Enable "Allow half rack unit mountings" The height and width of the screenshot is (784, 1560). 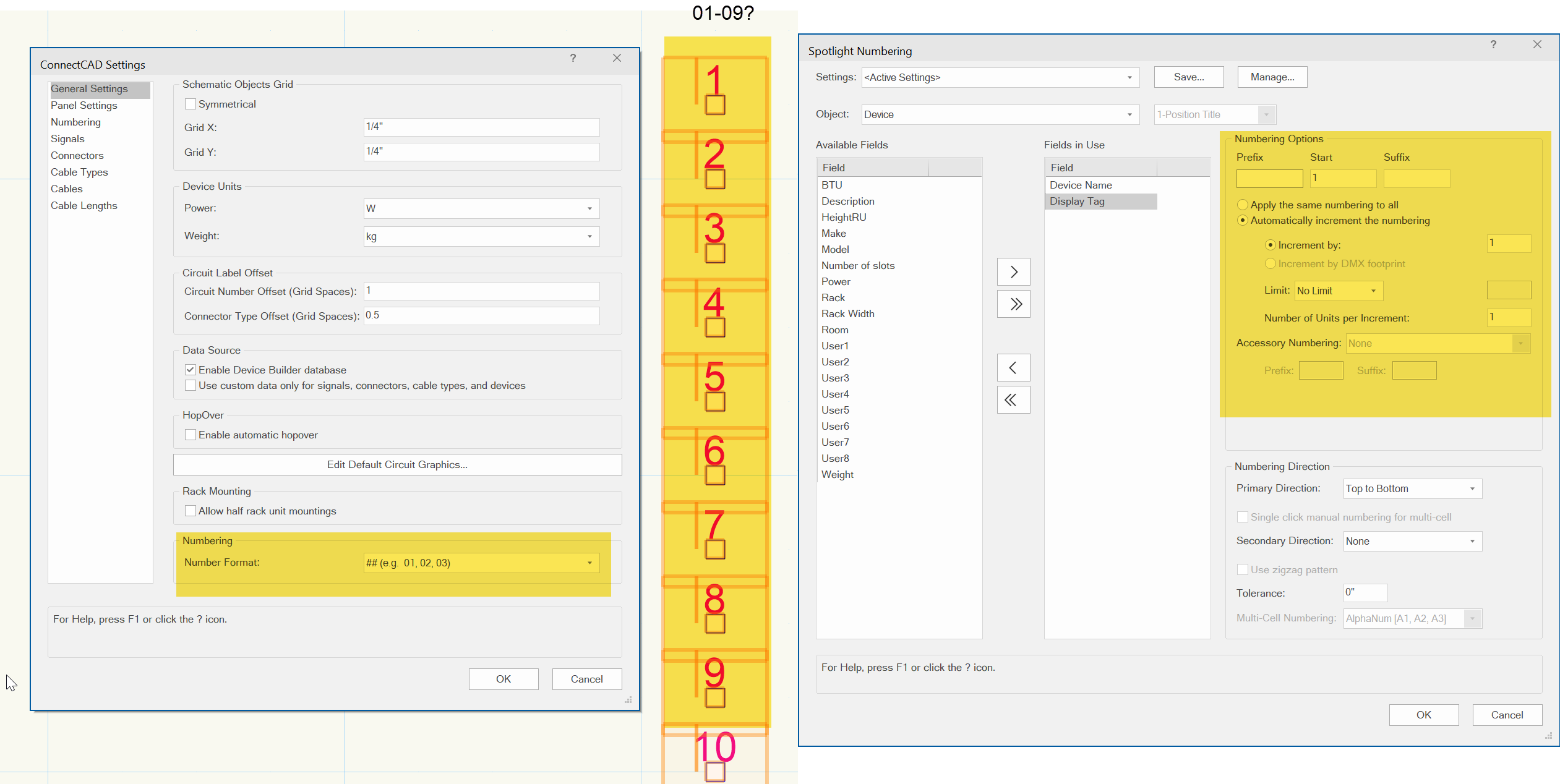[x=191, y=511]
